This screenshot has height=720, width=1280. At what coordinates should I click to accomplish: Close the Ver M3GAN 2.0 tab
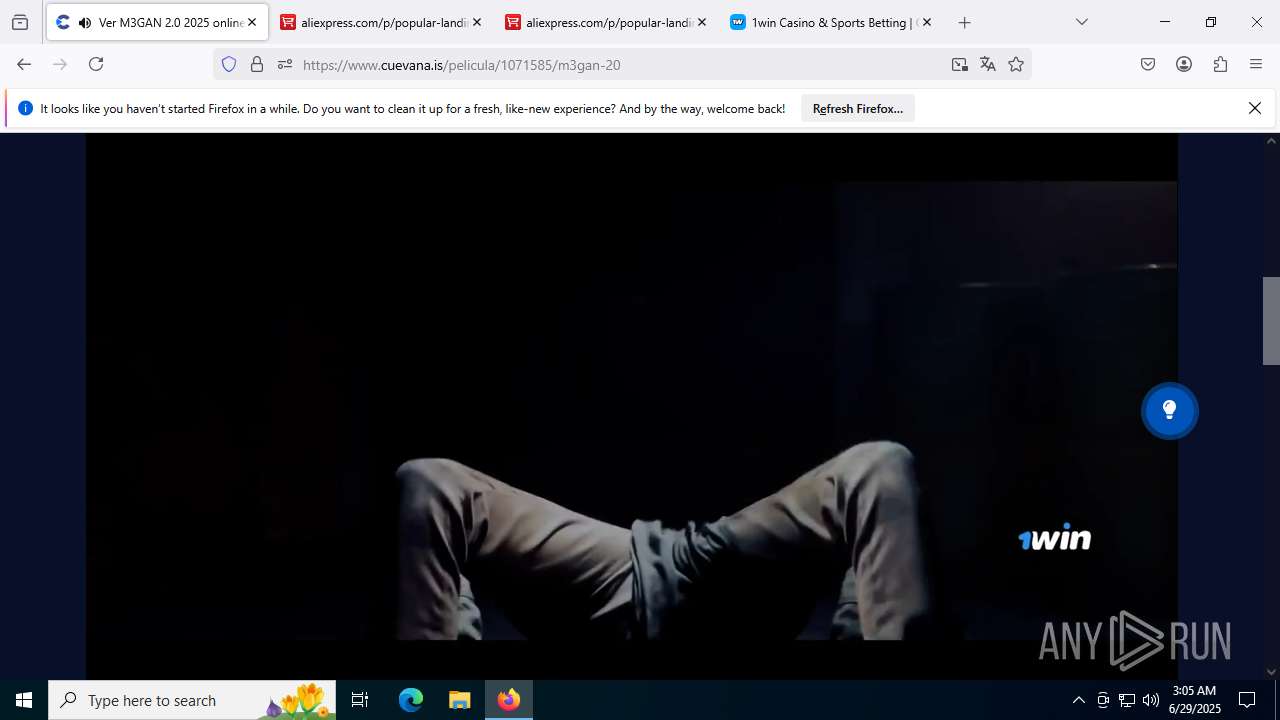(252, 22)
